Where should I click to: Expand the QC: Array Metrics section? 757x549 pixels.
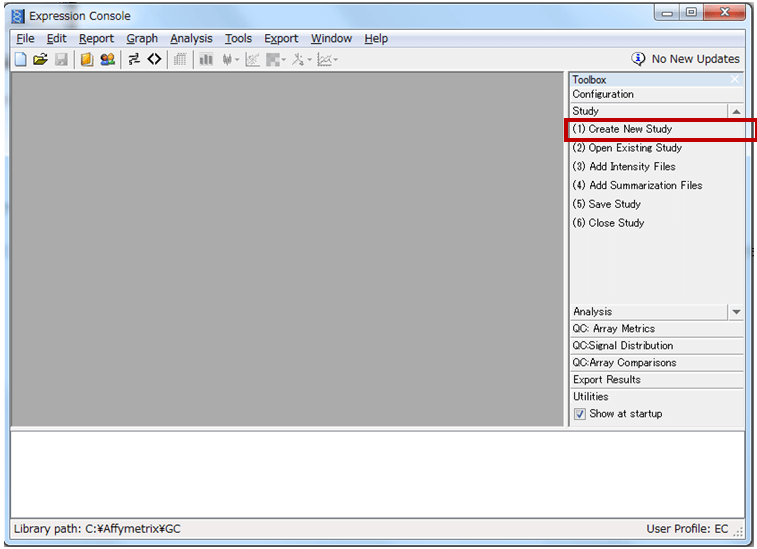click(x=613, y=329)
